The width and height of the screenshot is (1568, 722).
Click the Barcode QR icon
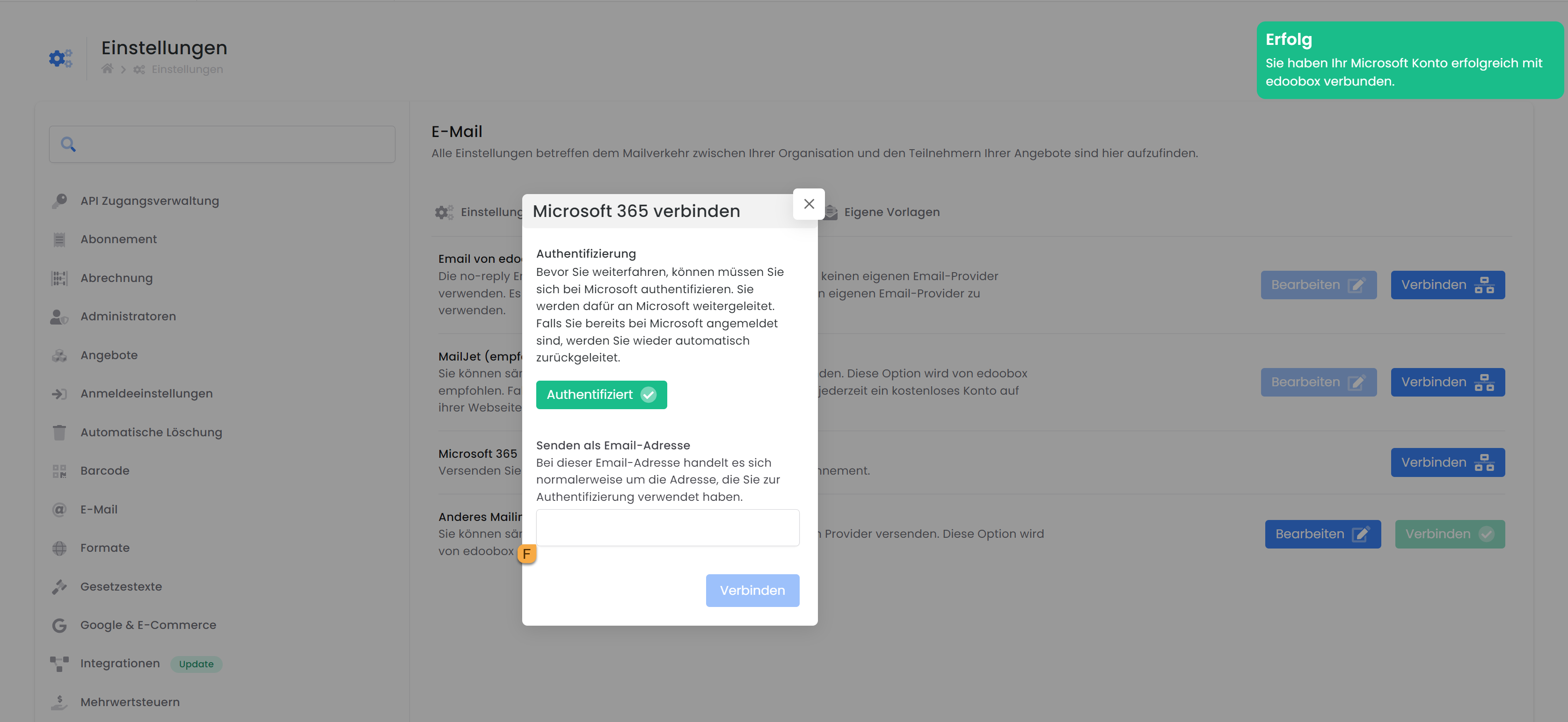pyautogui.click(x=59, y=471)
